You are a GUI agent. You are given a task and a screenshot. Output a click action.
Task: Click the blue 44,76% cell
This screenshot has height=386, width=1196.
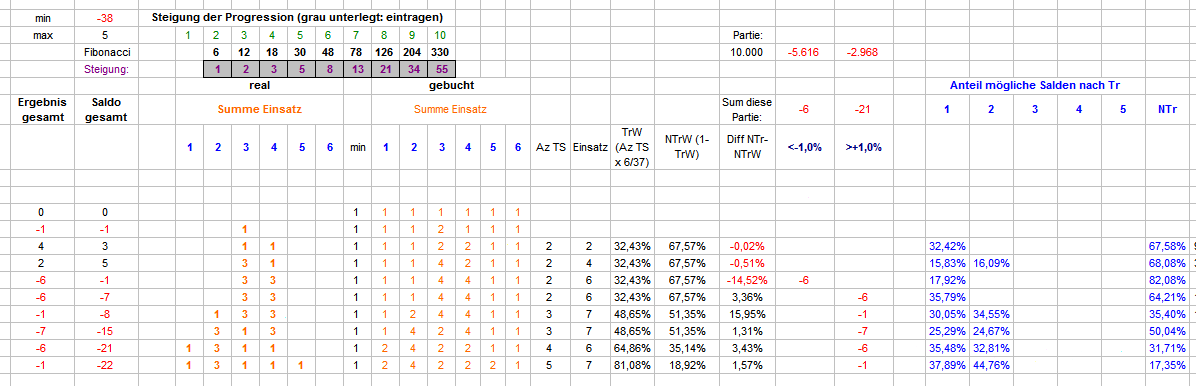click(991, 365)
